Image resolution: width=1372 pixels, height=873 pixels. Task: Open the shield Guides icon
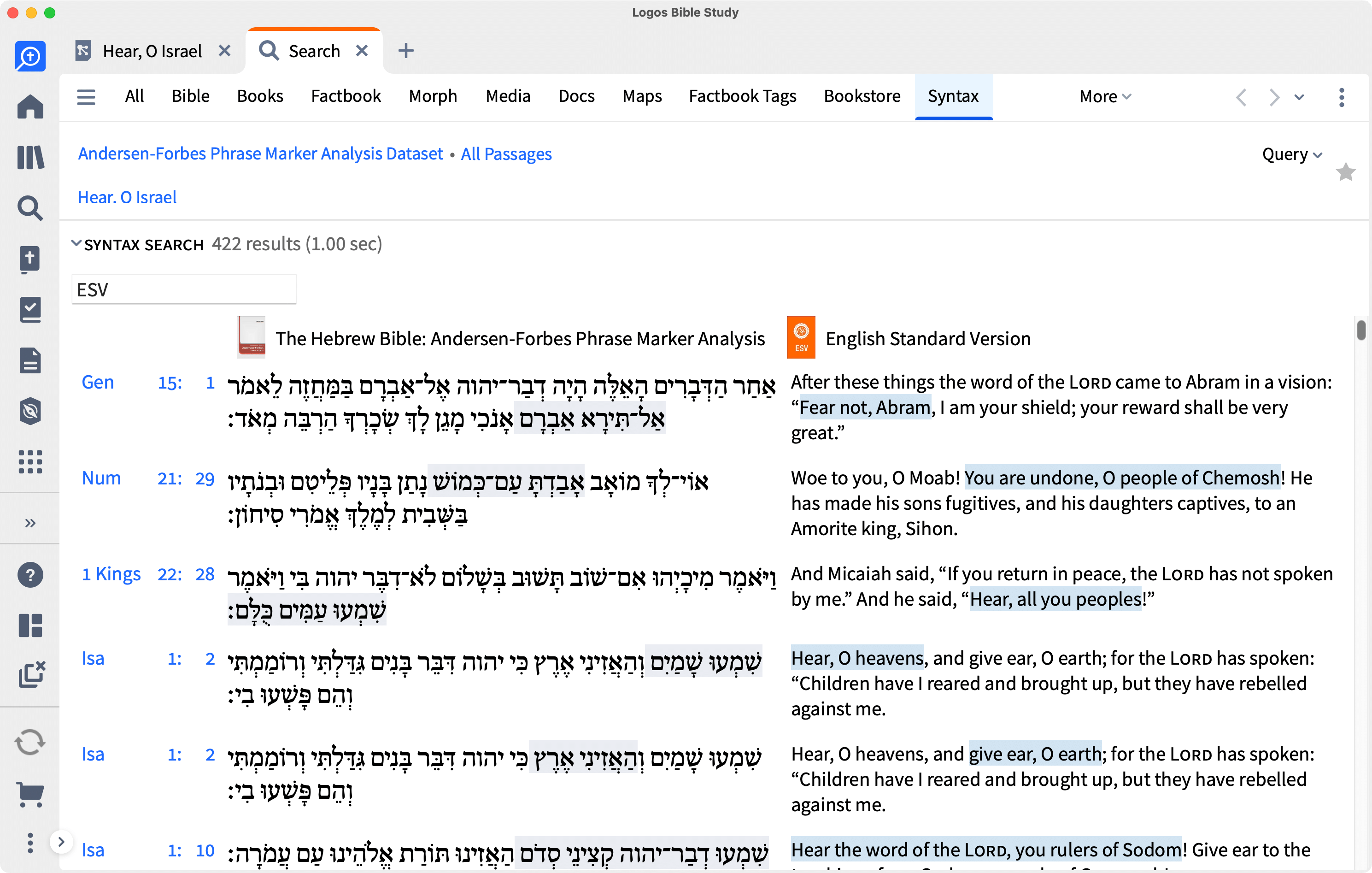[30, 411]
